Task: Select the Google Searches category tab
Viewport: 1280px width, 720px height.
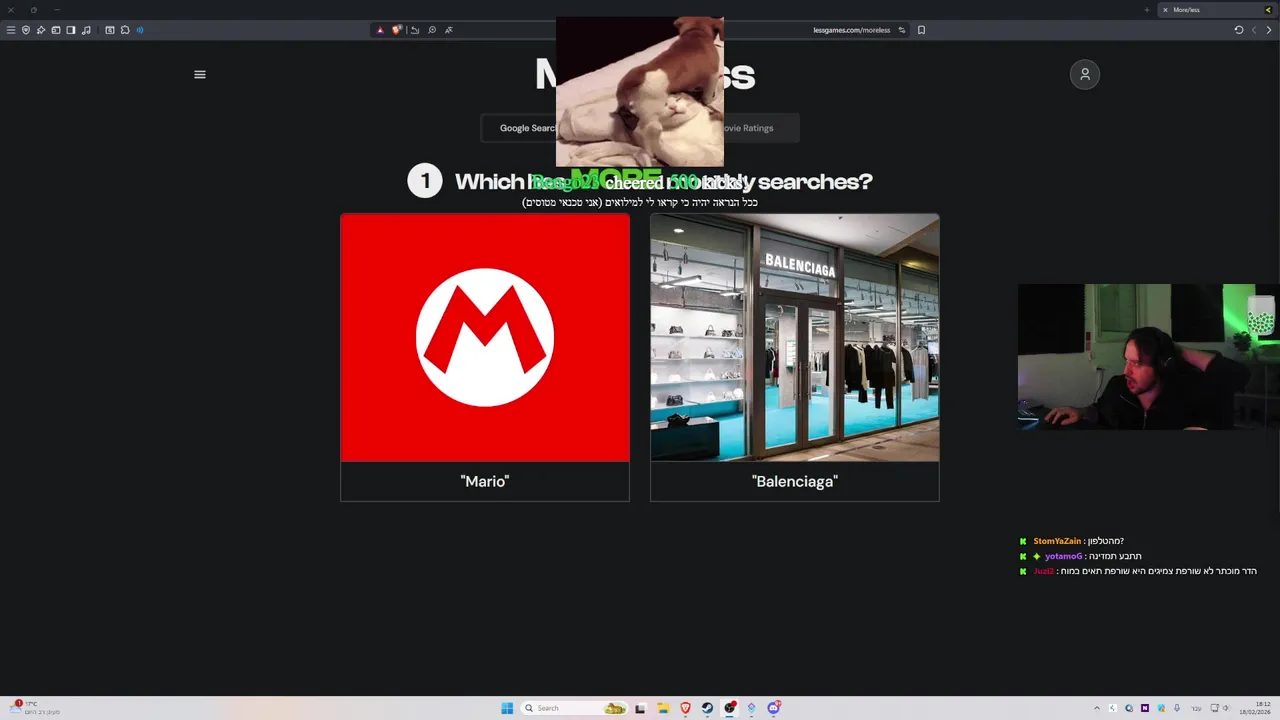Action: coord(527,128)
